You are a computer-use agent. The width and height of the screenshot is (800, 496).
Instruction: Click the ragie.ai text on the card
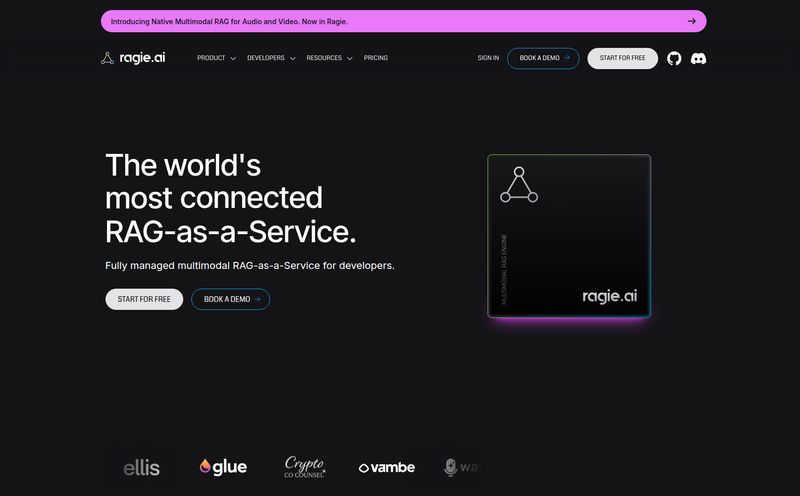(x=610, y=296)
